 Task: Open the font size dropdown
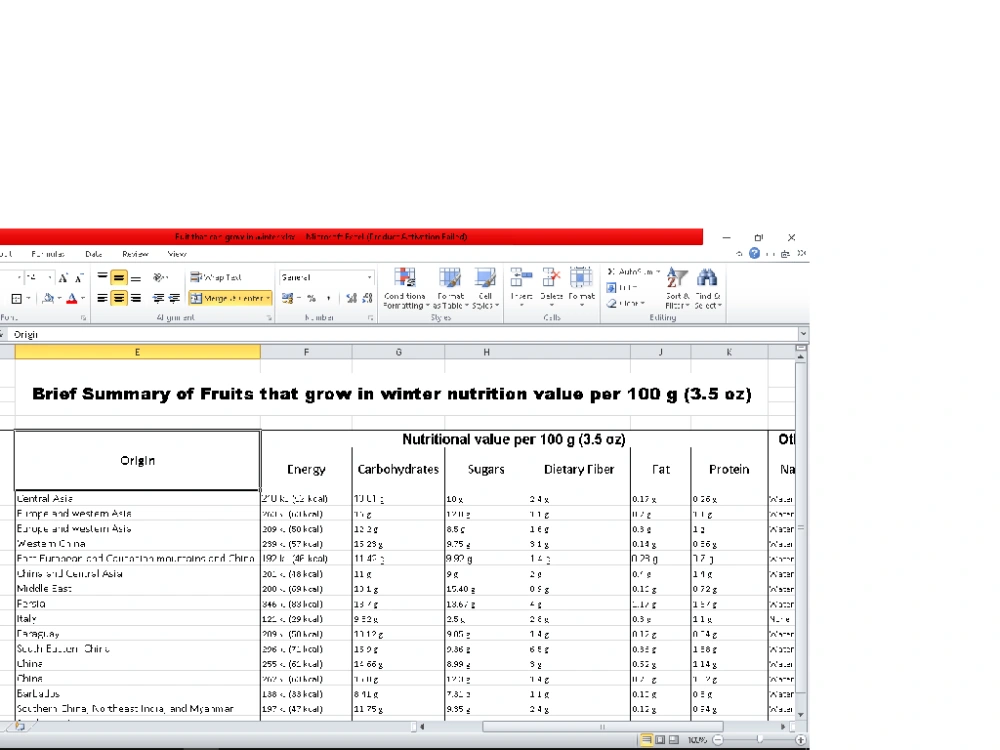50,277
